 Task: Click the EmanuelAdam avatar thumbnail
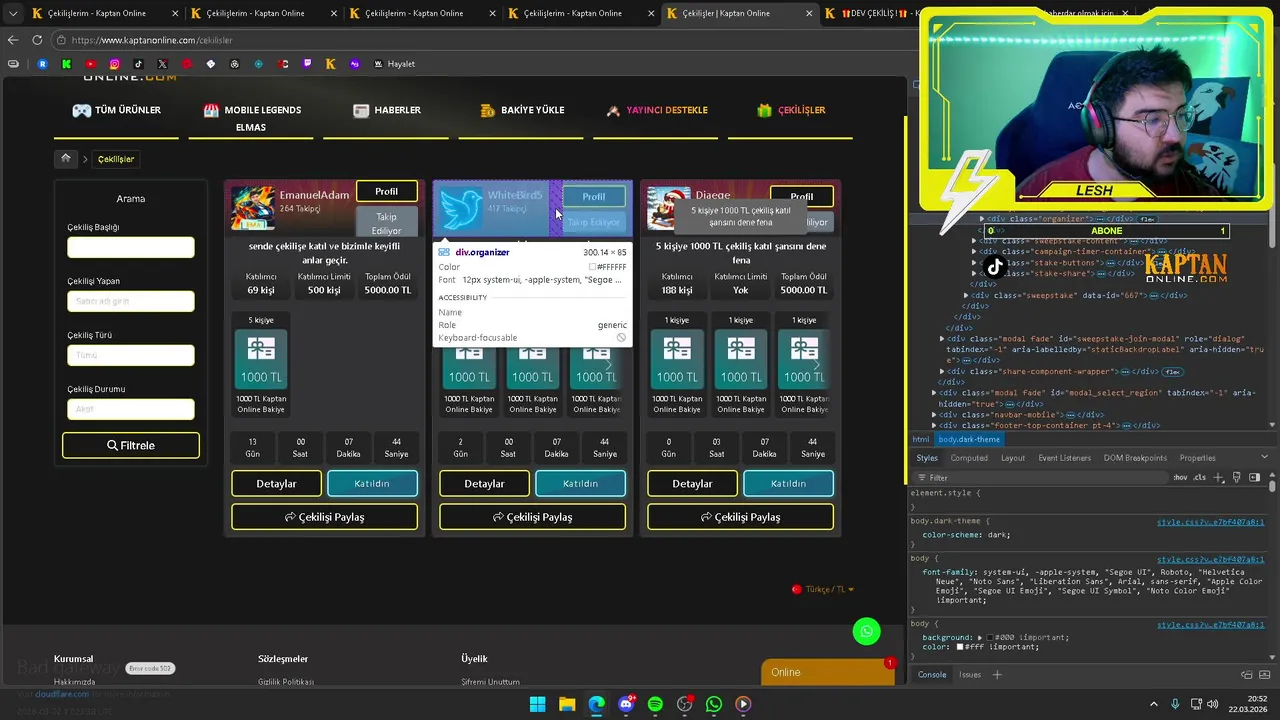(x=253, y=208)
